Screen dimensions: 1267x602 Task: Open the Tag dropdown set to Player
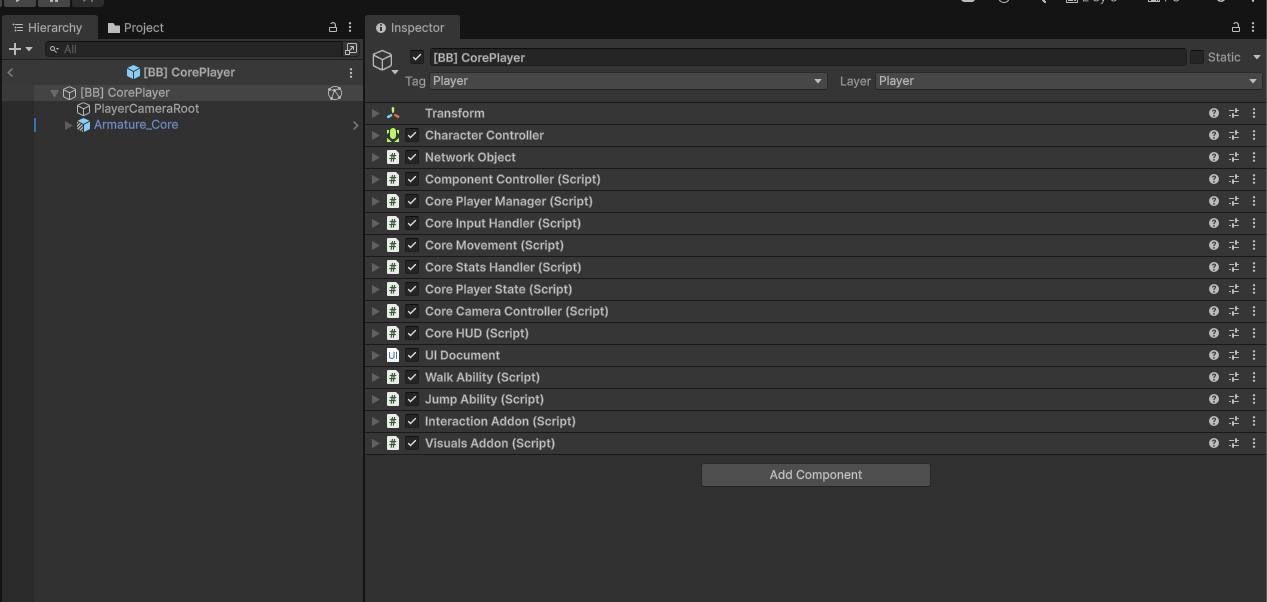627,81
